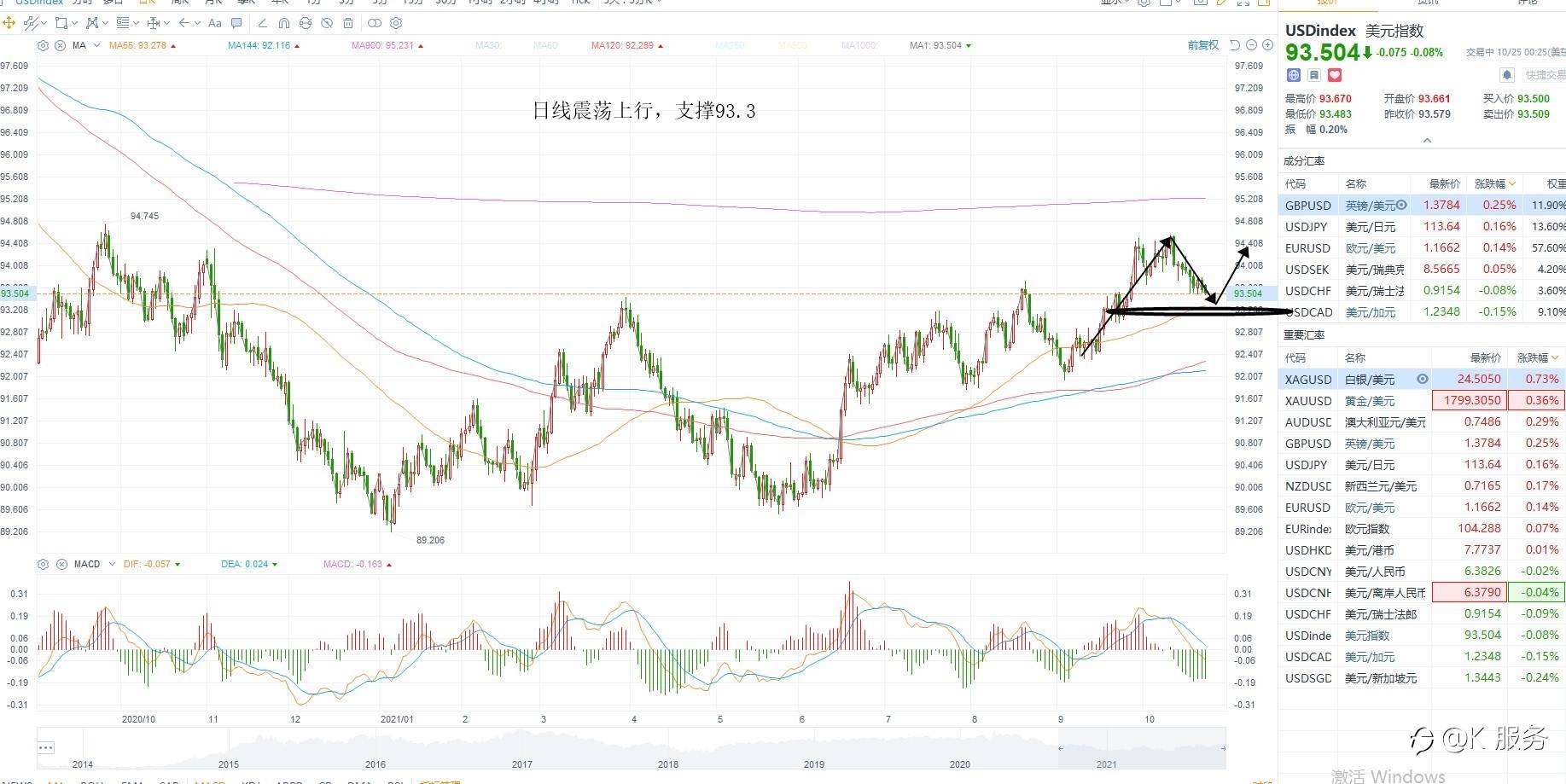Zoom in chart with plus icon
The height and width of the screenshot is (784, 1566).
[1267, 45]
